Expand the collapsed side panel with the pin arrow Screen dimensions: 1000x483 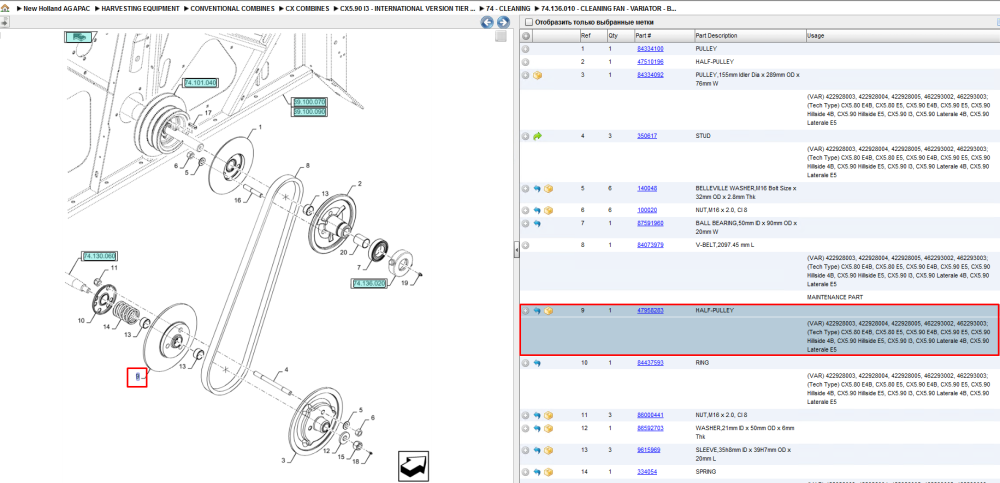coord(4,22)
